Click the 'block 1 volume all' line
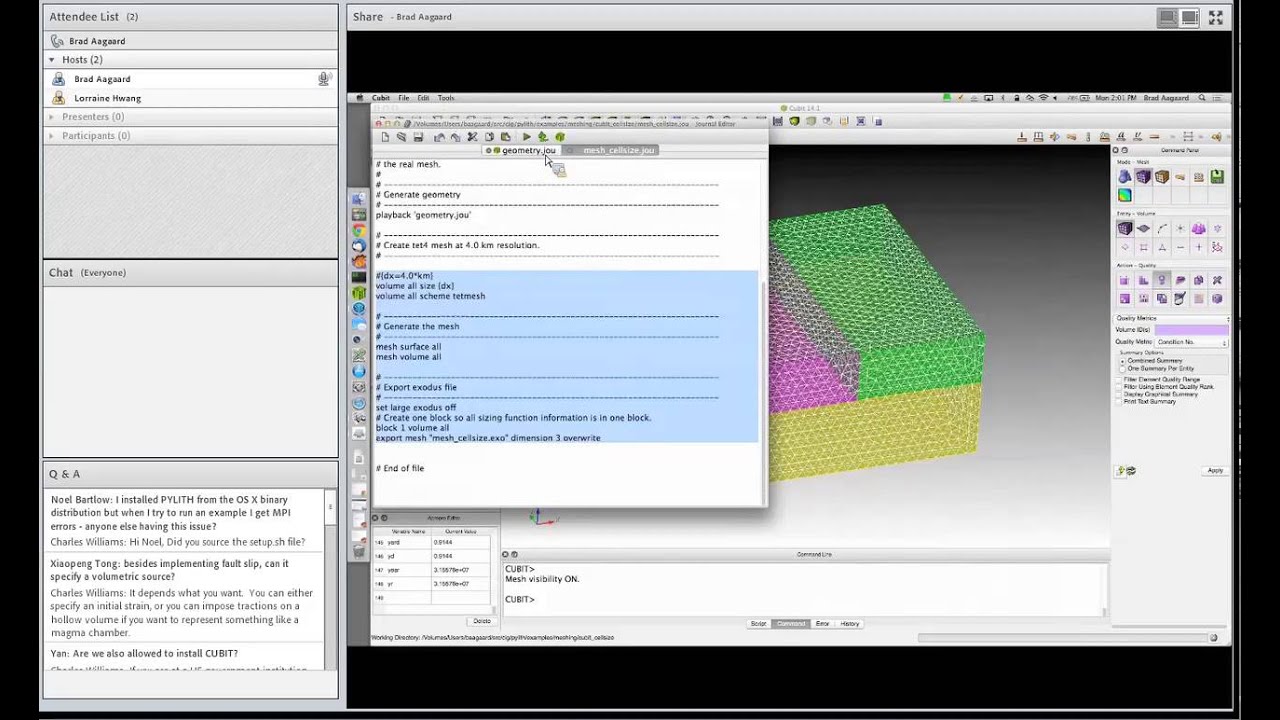The image size is (1280, 720). [412, 428]
